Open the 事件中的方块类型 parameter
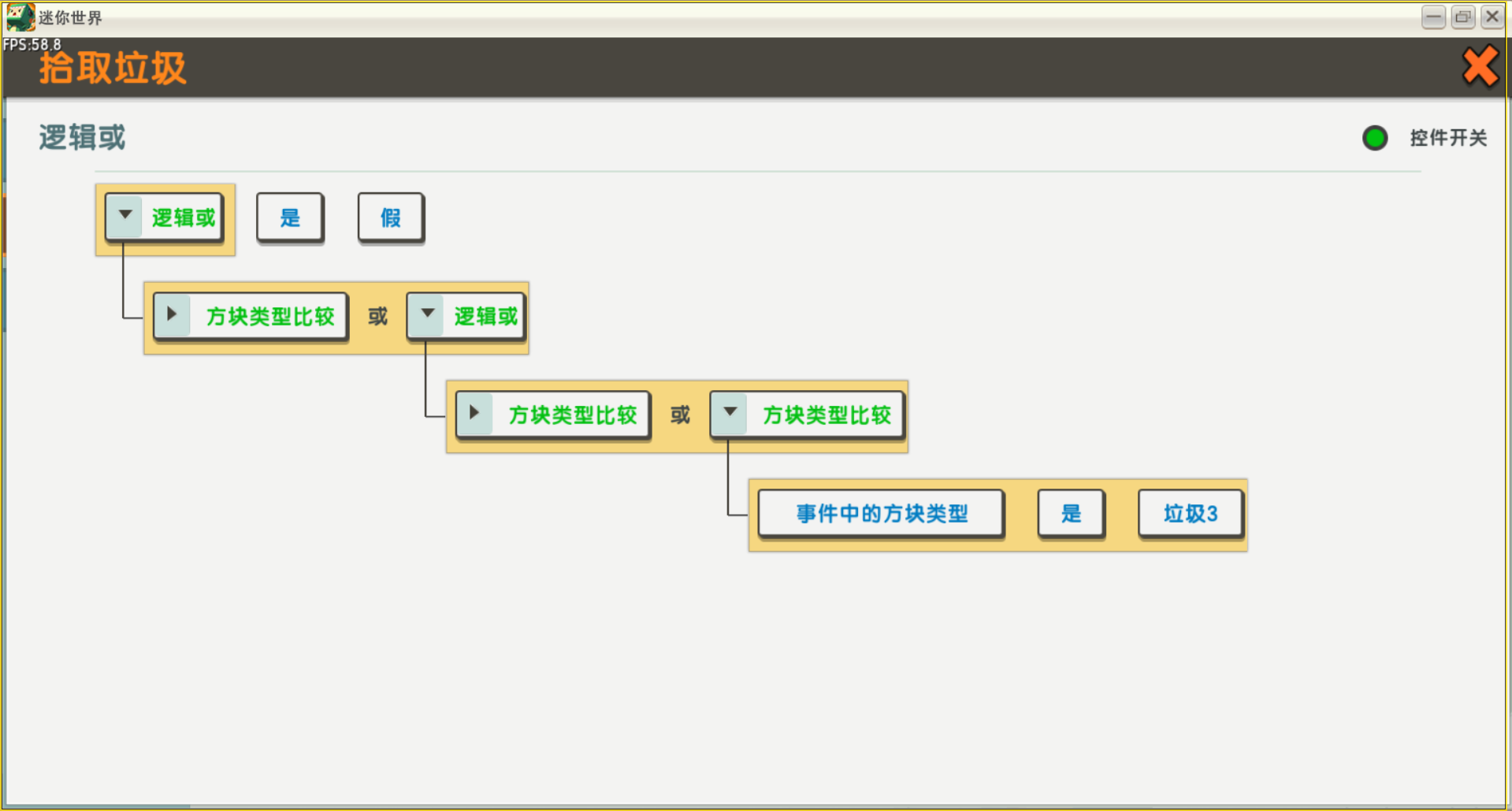The height and width of the screenshot is (811, 1512). 881,514
